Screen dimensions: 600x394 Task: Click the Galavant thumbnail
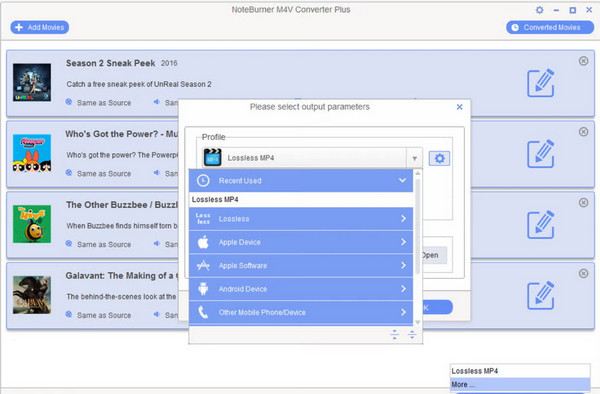[32, 295]
